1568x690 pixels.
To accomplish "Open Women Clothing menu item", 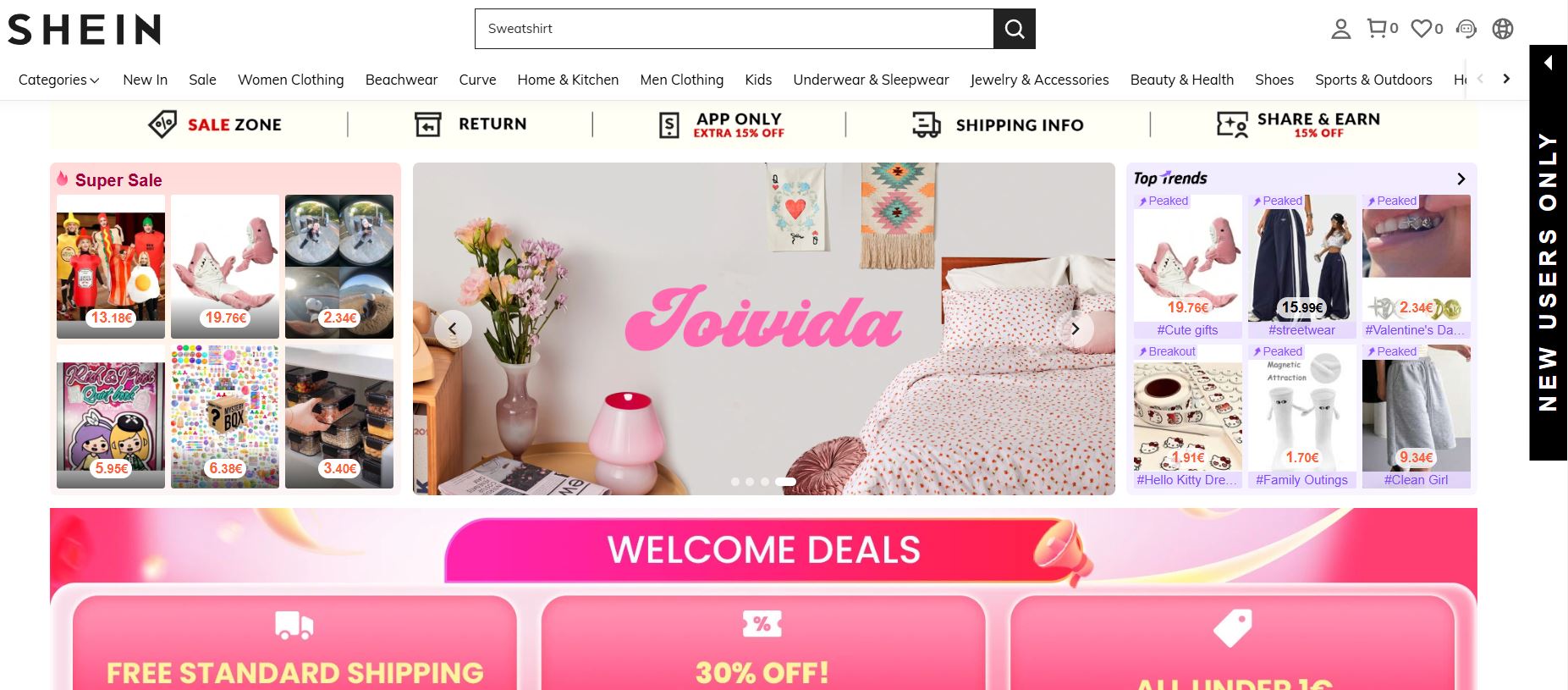I will click(x=290, y=80).
